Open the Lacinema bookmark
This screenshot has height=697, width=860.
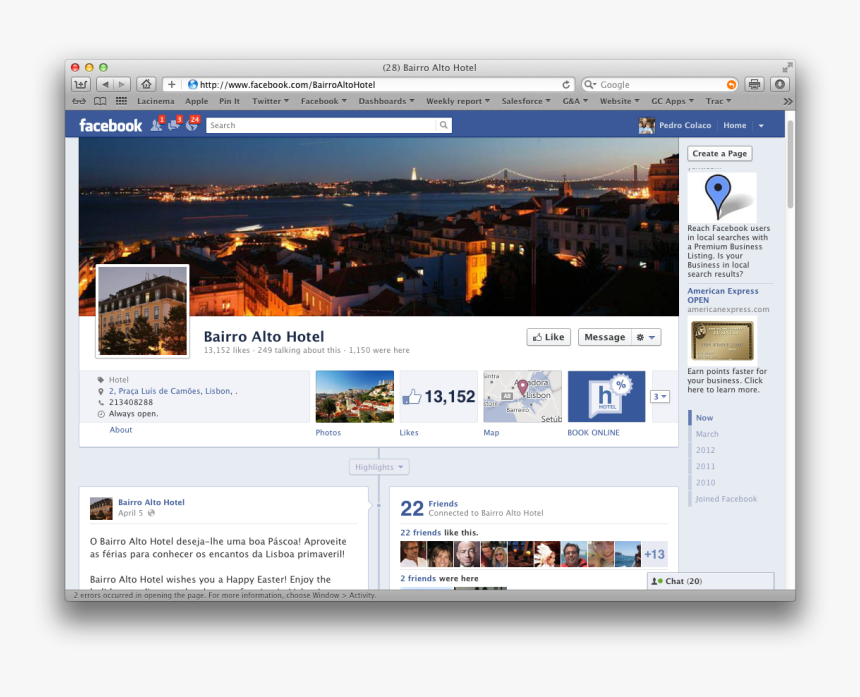[156, 101]
